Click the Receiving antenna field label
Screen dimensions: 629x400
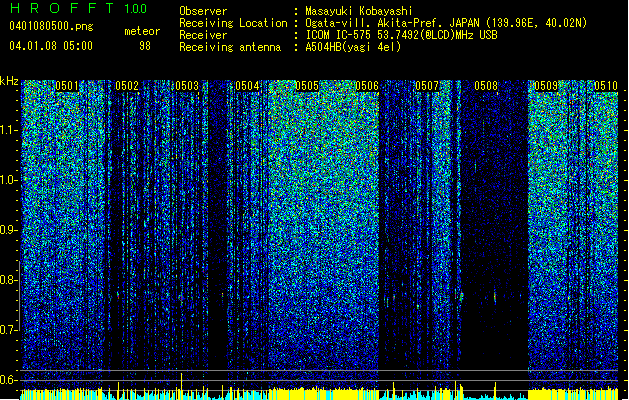click(x=230, y=47)
